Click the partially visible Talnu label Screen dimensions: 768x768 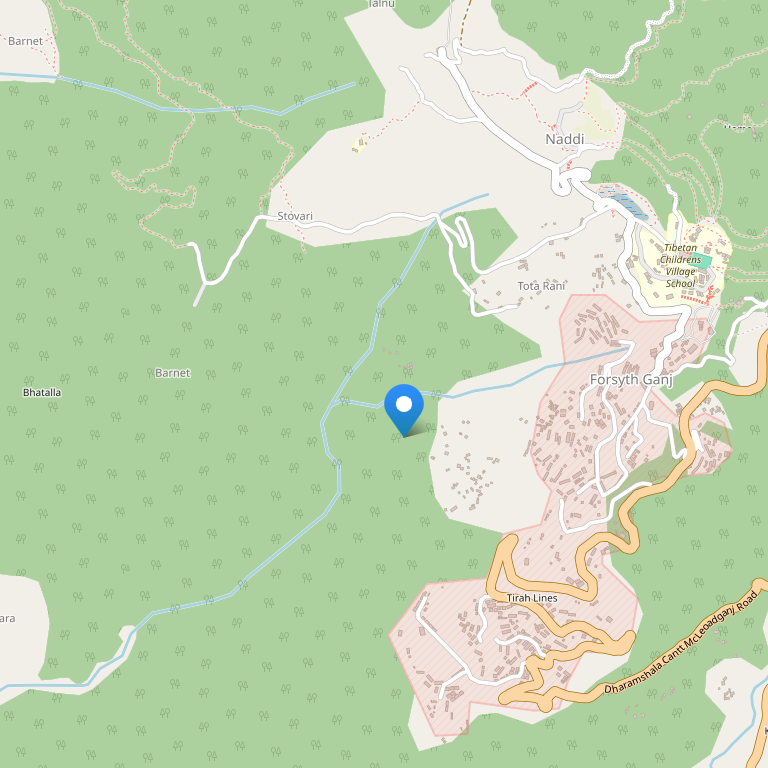click(x=381, y=3)
